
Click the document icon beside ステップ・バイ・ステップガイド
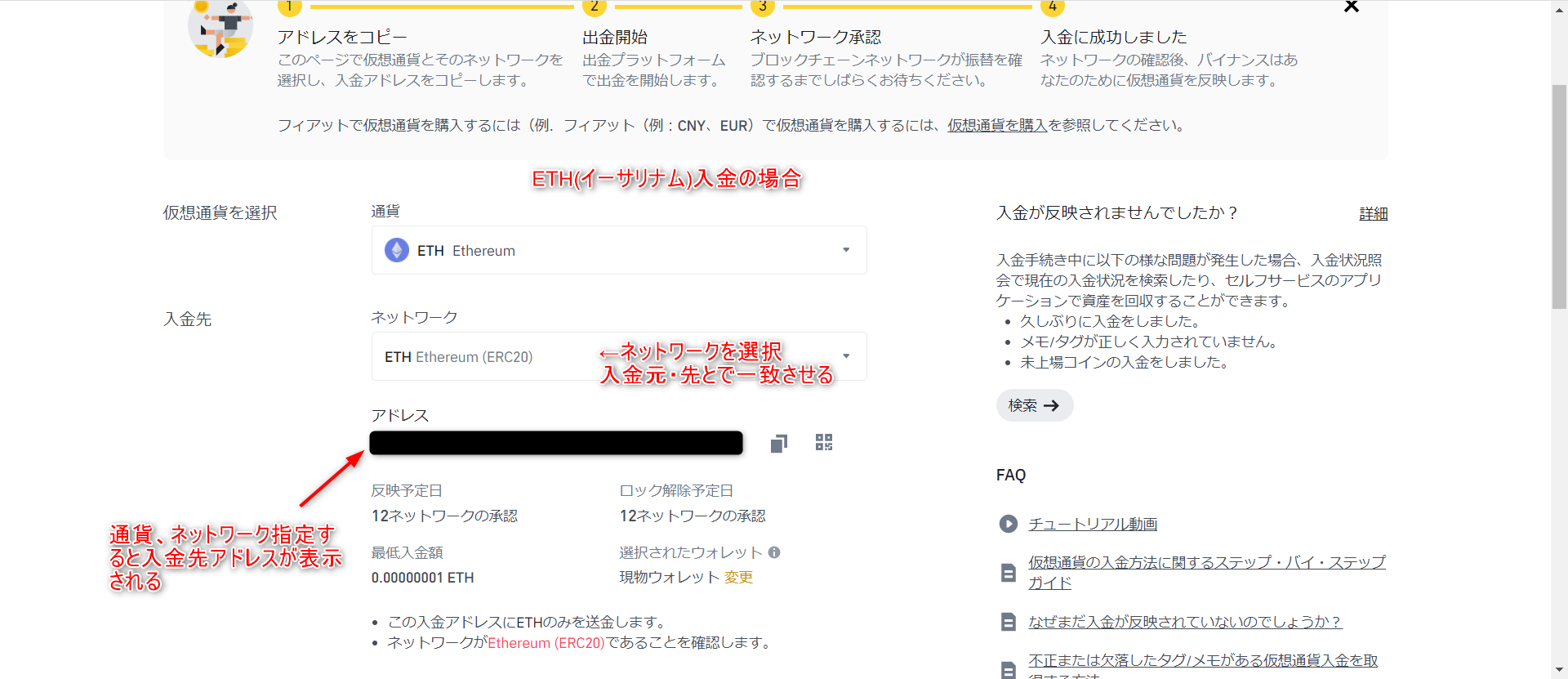pyautogui.click(x=1009, y=573)
